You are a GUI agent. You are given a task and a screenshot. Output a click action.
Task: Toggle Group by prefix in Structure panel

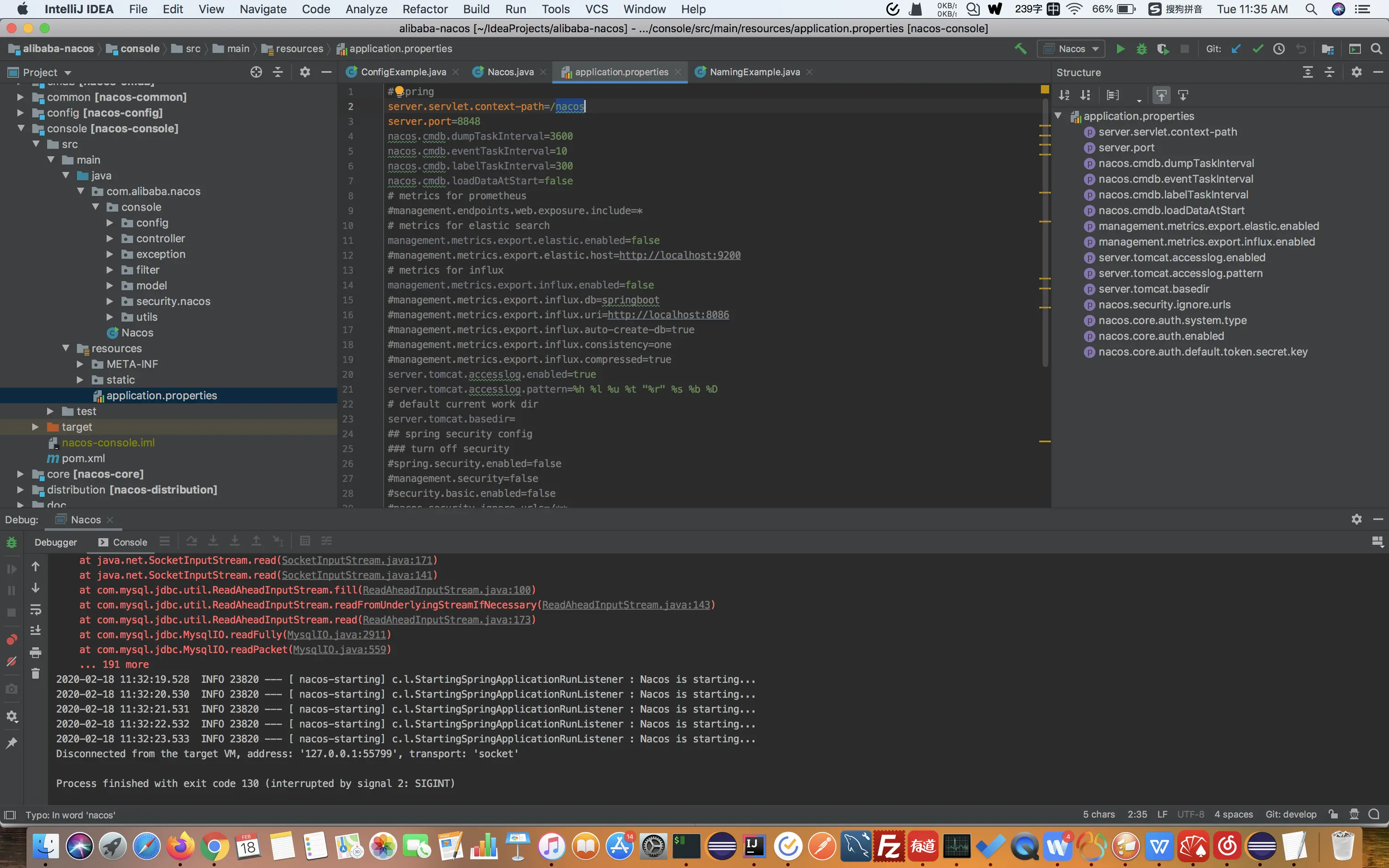pyautogui.click(x=1112, y=96)
